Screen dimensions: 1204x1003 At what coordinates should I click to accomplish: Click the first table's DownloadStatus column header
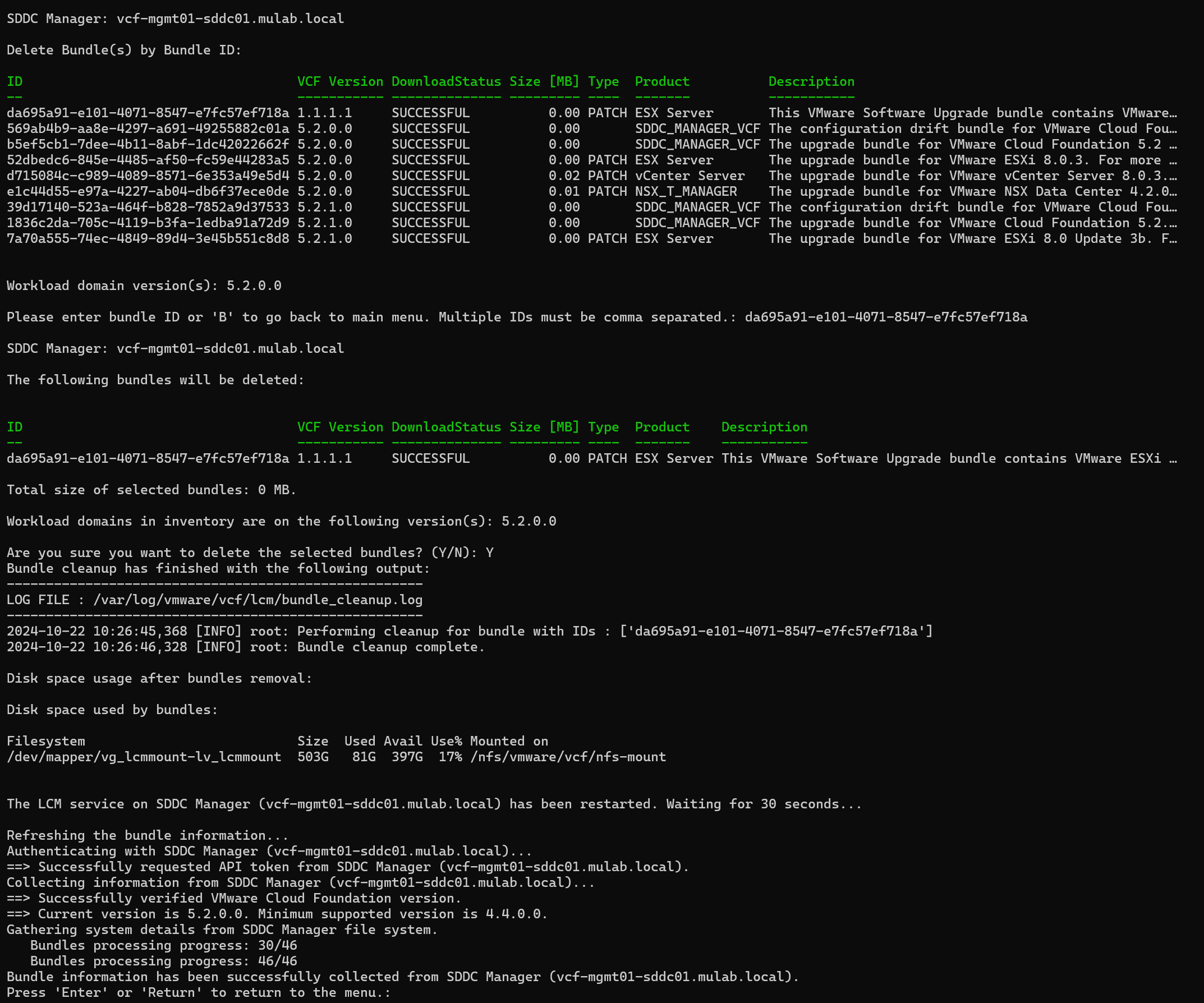(x=446, y=81)
